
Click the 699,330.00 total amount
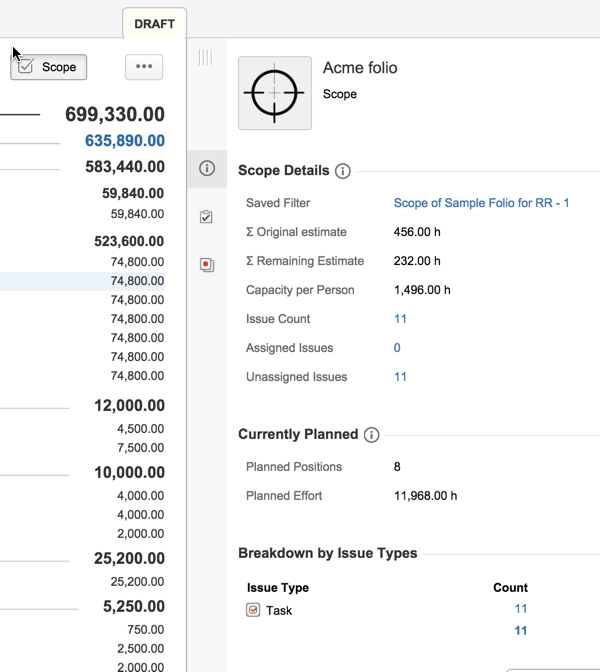pyautogui.click(x=115, y=114)
